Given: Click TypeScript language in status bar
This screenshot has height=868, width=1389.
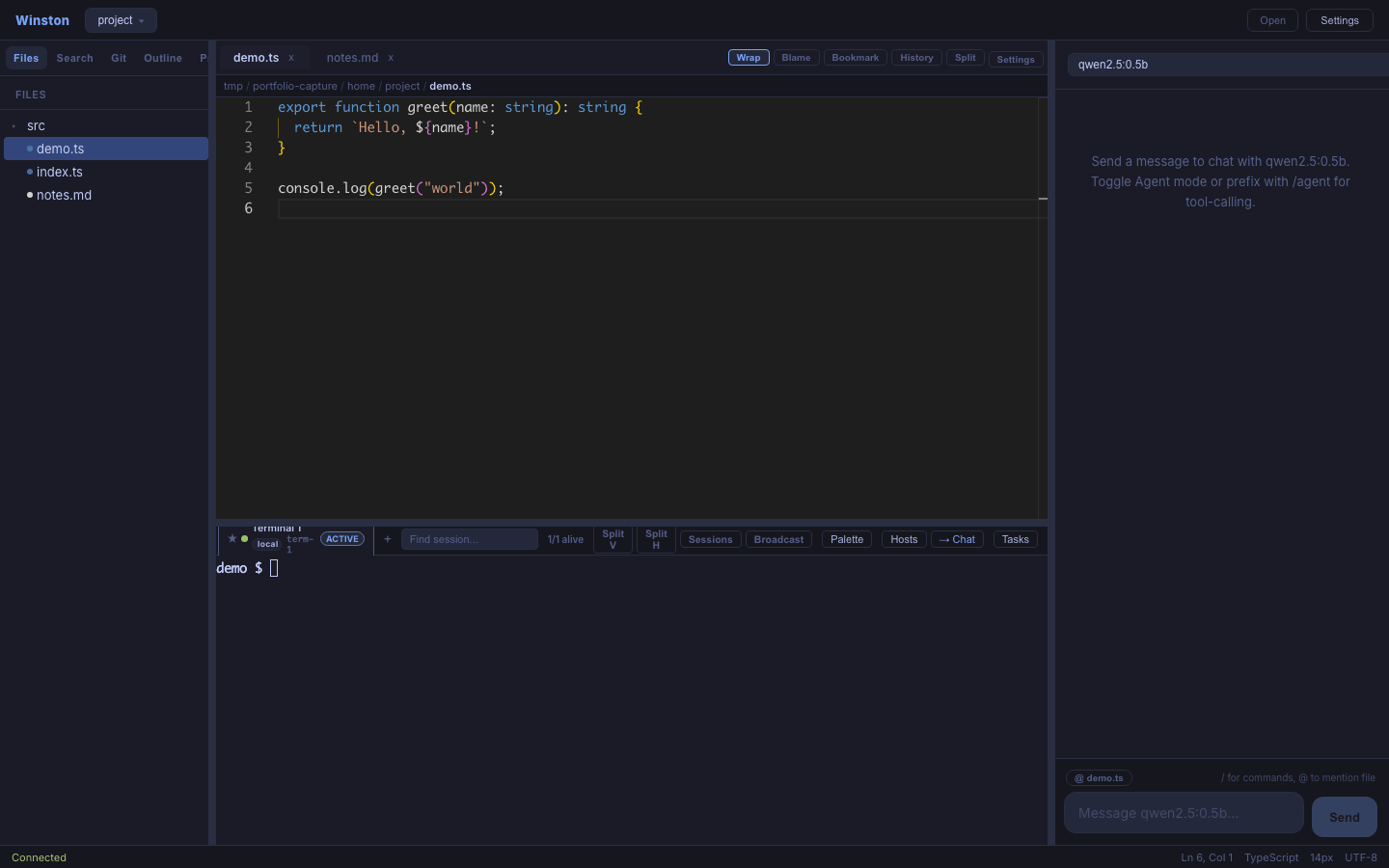Looking at the screenshot, I should click(1271, 857).
